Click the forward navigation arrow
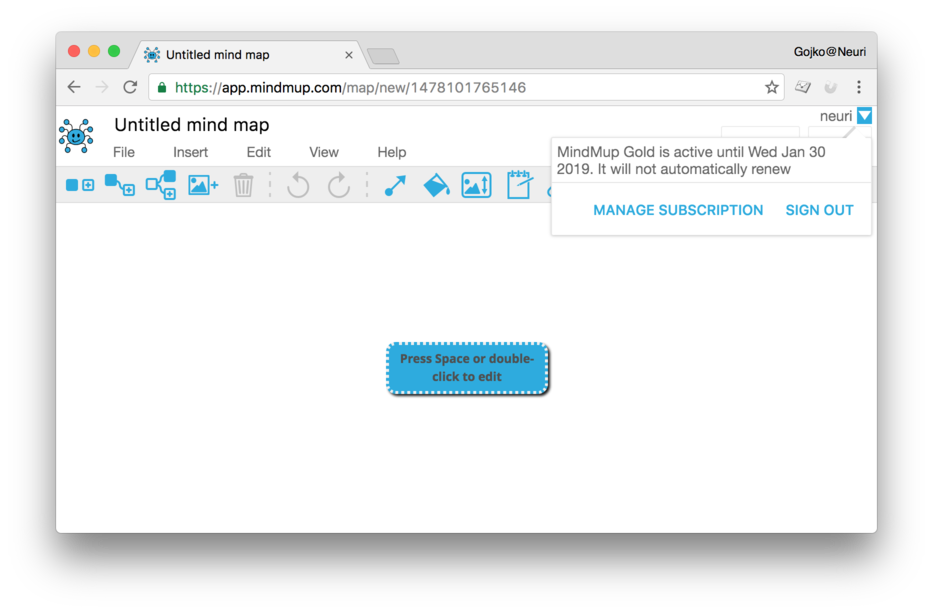This screenshot has width=933, height=613. pos(102,87)
